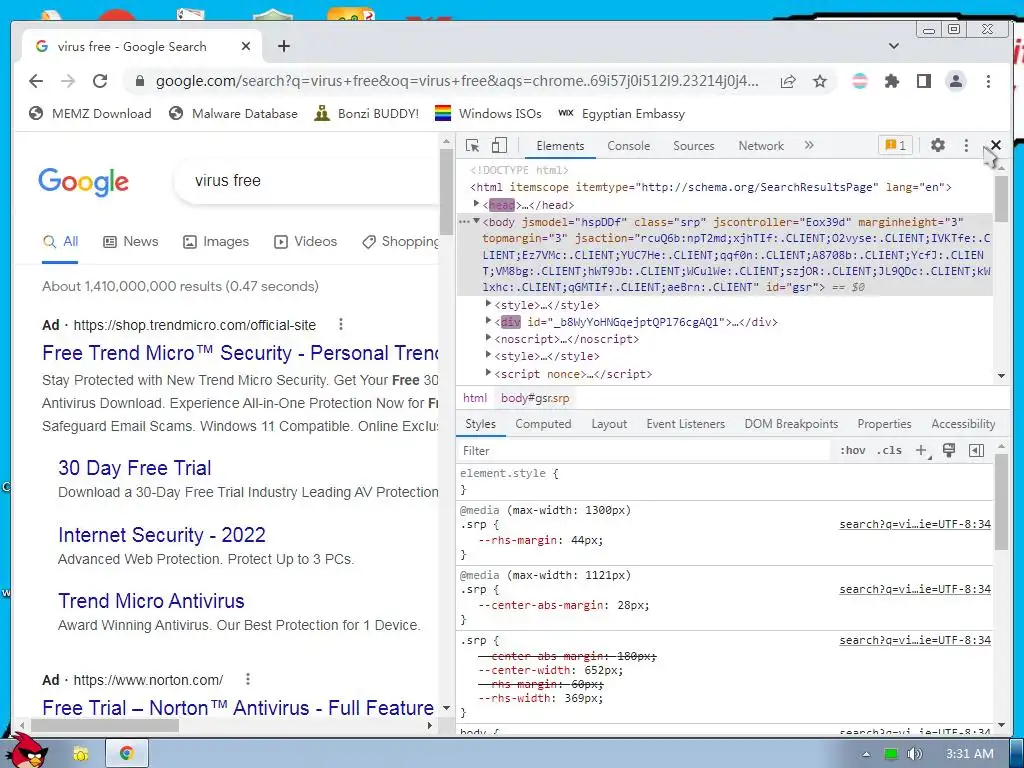1024x768 pixels.
Task: Open the Chrome profile avatar
Action: coord(955,81)
